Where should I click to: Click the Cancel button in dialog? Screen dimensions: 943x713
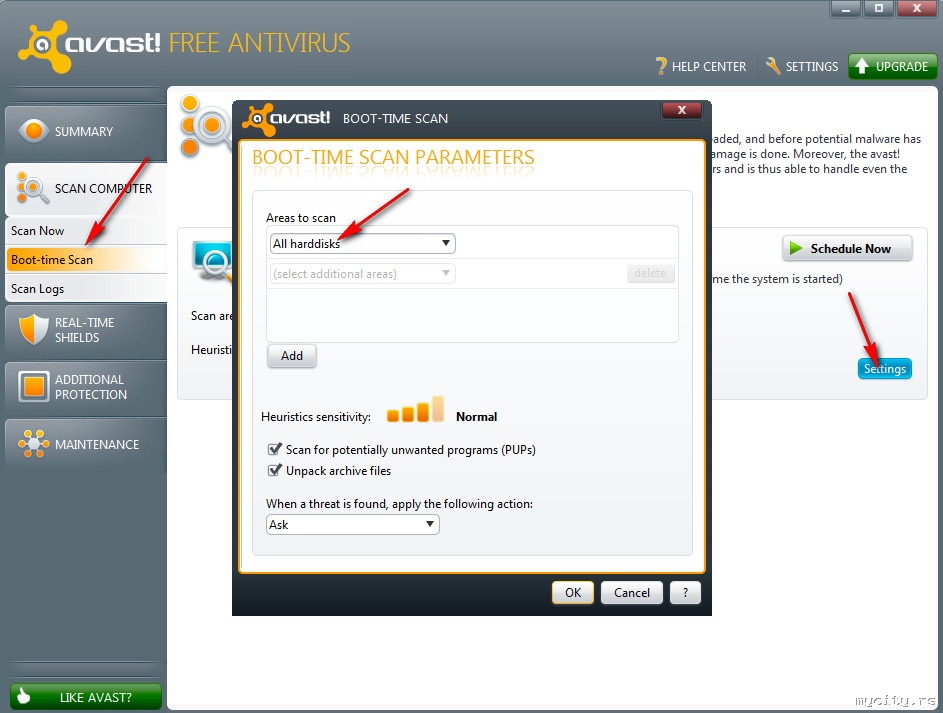coord(631,593)
